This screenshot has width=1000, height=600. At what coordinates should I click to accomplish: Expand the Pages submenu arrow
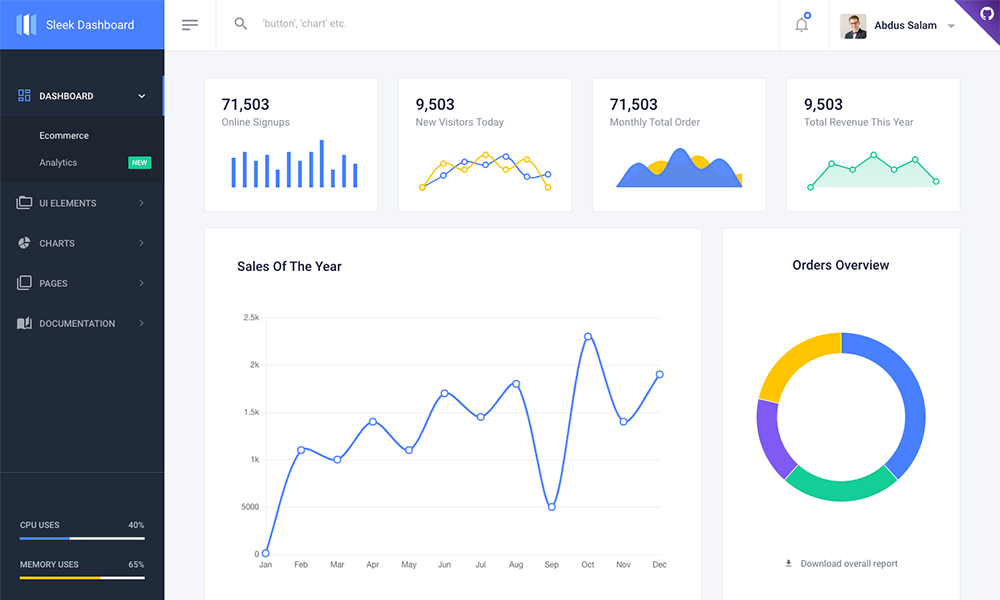click(142, 283)
